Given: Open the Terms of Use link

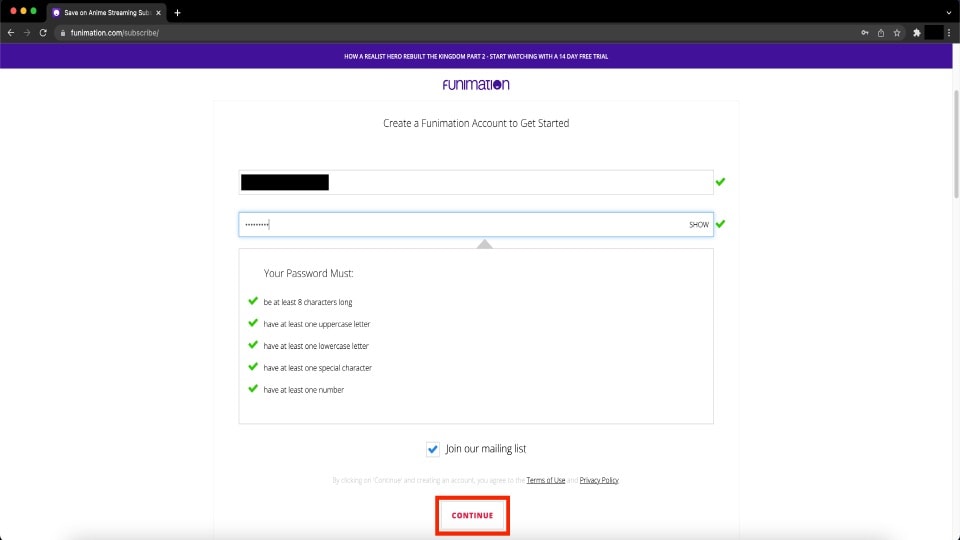Looking at the screenshot, I should coord(546,480).
